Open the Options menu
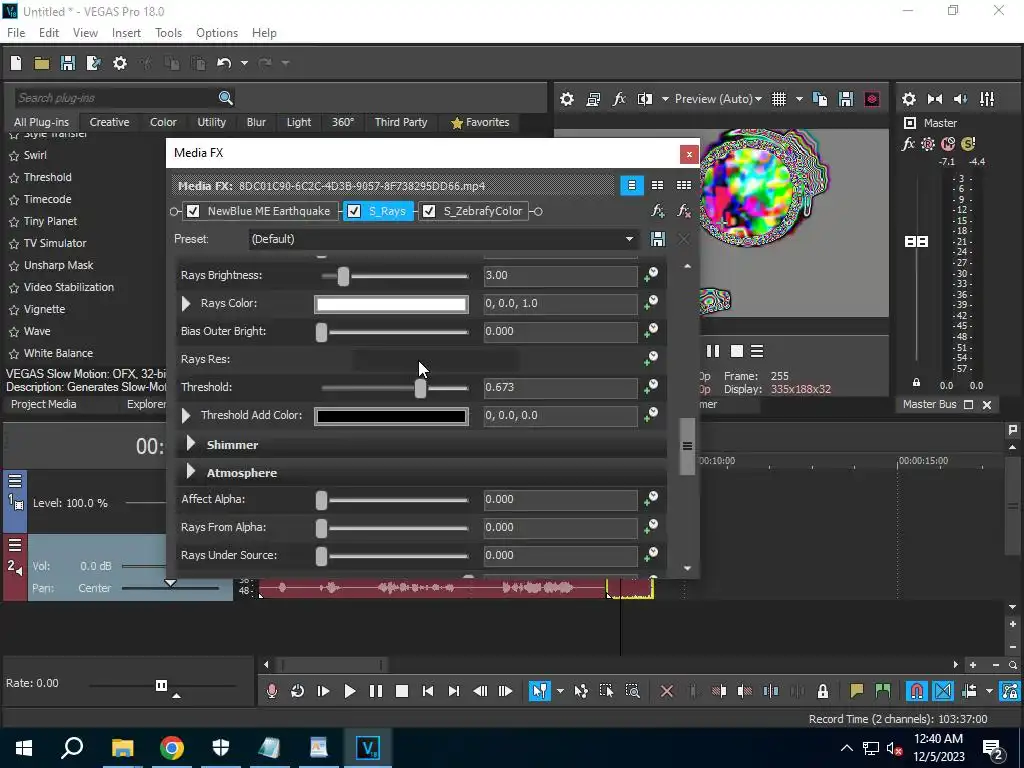The height and width of the screenshot is (768, 1024). point(217,33)
